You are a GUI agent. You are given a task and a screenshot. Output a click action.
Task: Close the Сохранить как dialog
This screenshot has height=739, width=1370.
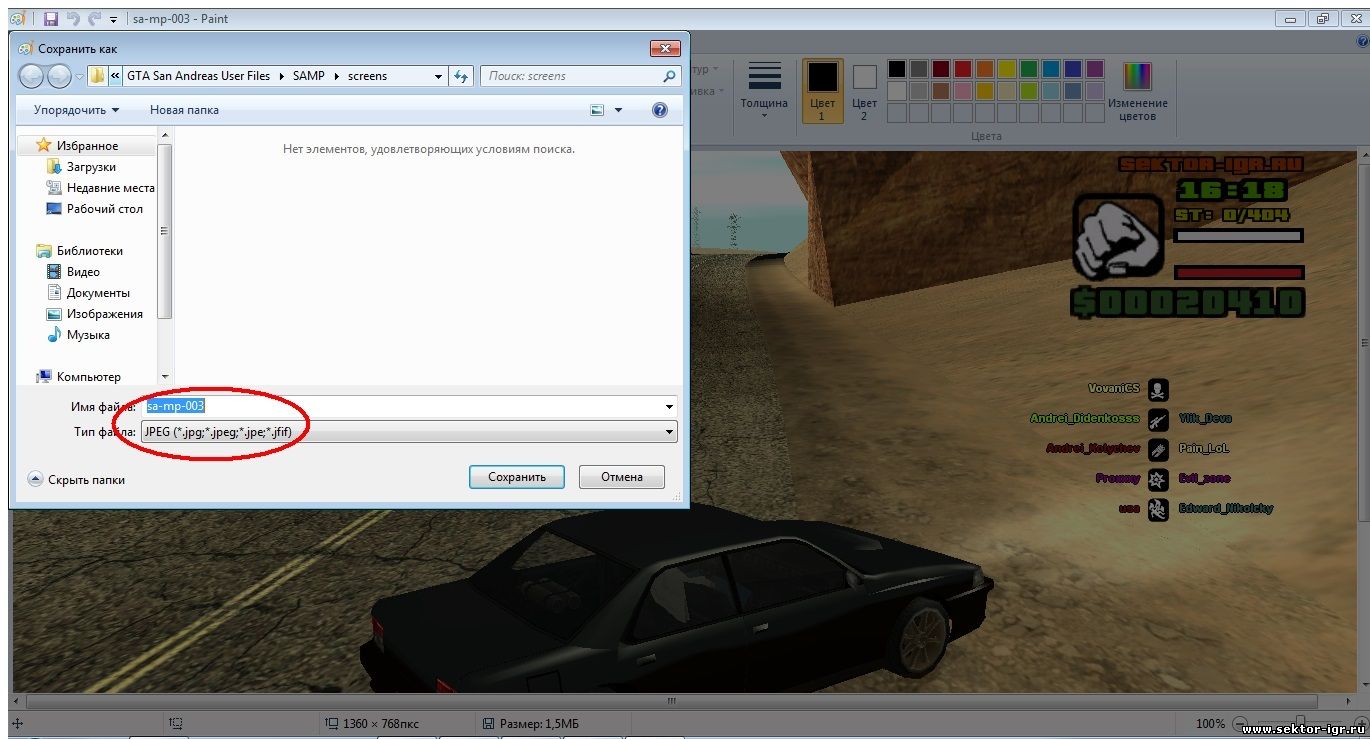(x=665, y=48)
